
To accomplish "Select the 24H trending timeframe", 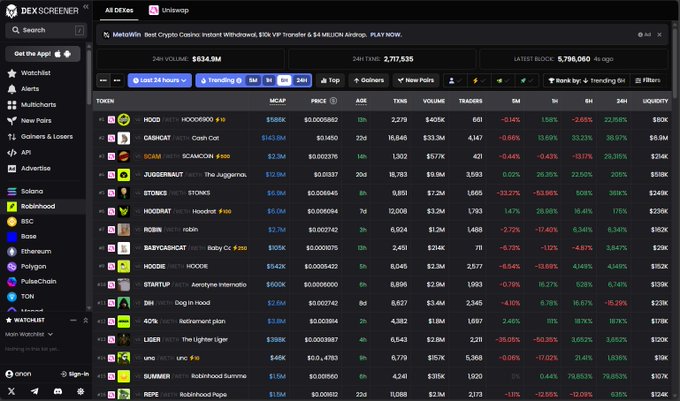I will click(x=302, y=80).
